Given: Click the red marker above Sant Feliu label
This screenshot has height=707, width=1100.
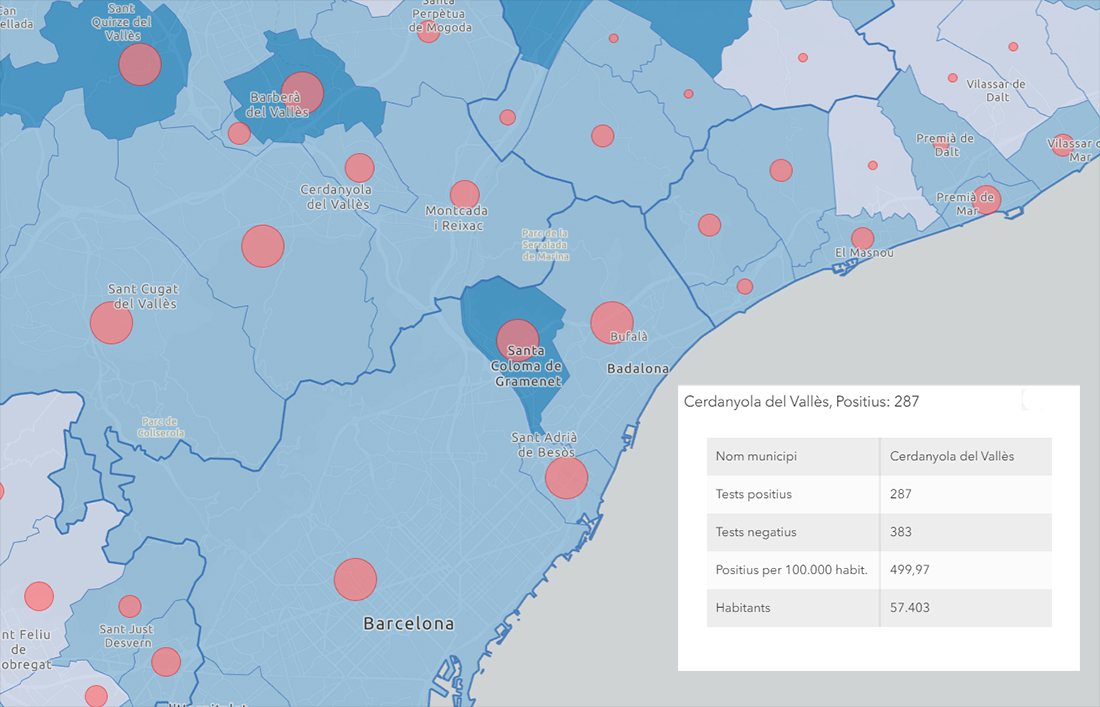Looking at the screenshot, I should (39, 596).
